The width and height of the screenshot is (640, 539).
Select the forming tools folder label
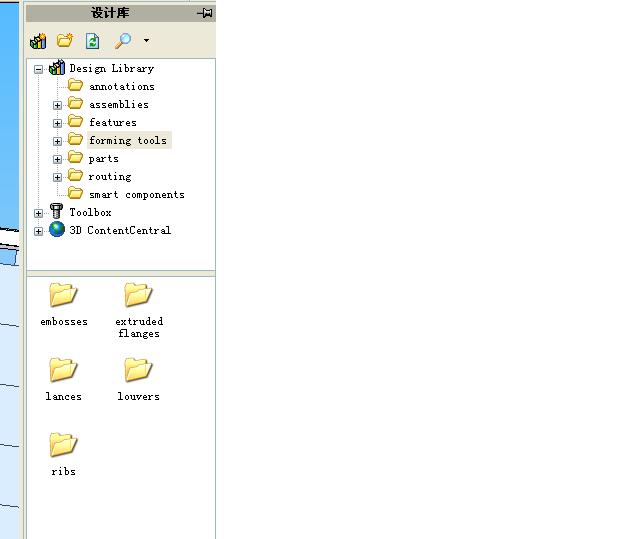tap(128, 140)
